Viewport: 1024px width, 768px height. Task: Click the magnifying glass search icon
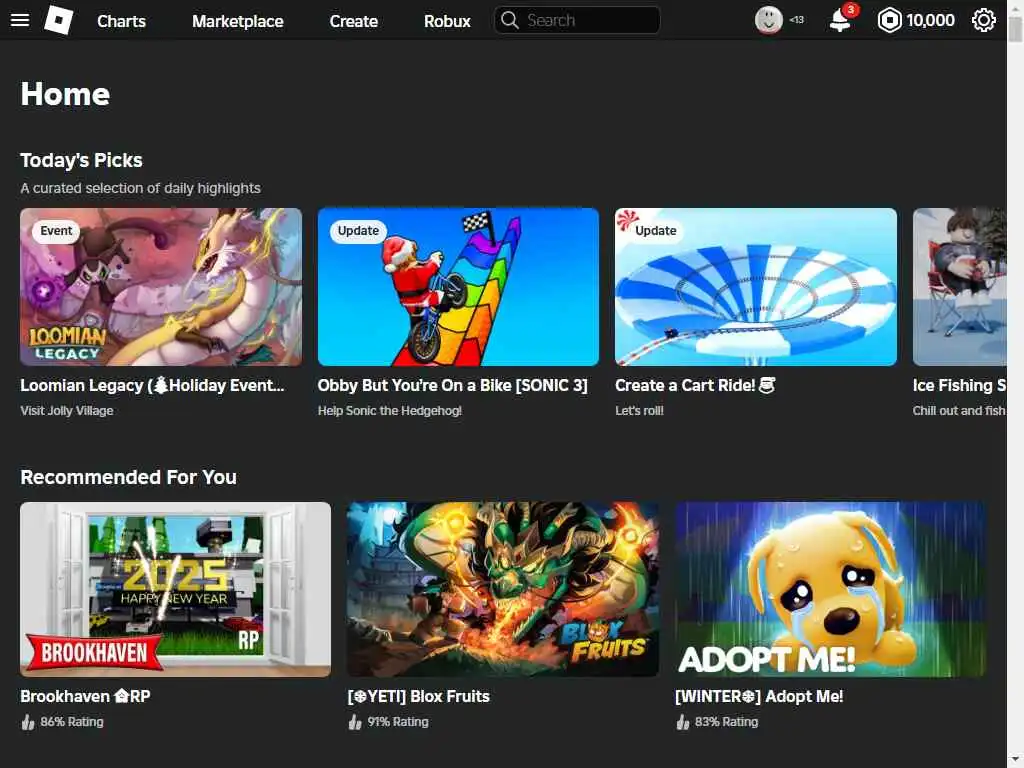(x=509, y=20)
